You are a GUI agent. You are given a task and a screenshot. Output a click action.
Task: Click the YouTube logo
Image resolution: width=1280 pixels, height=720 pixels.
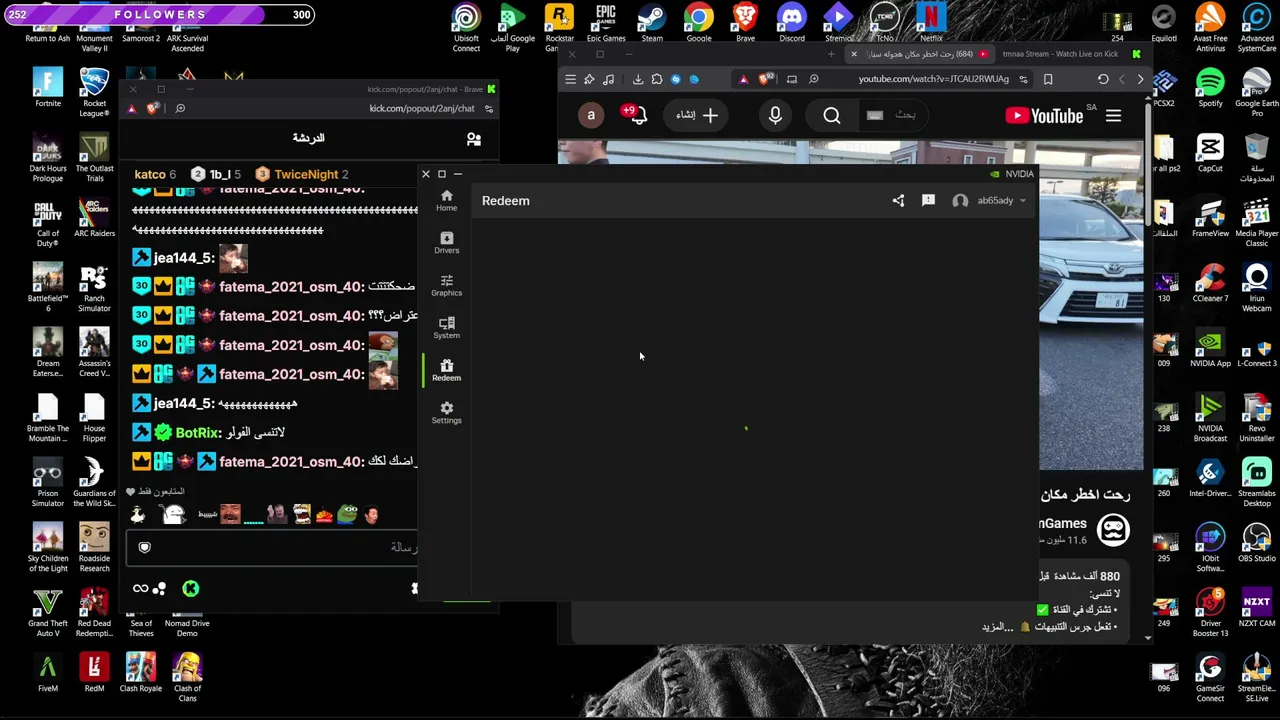[1044, 116]
